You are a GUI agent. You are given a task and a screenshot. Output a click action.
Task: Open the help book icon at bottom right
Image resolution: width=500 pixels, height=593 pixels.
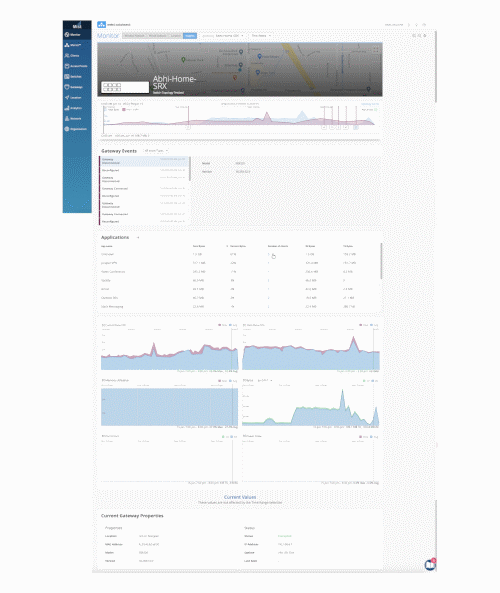pyautogui.click(x=430, y=565)
